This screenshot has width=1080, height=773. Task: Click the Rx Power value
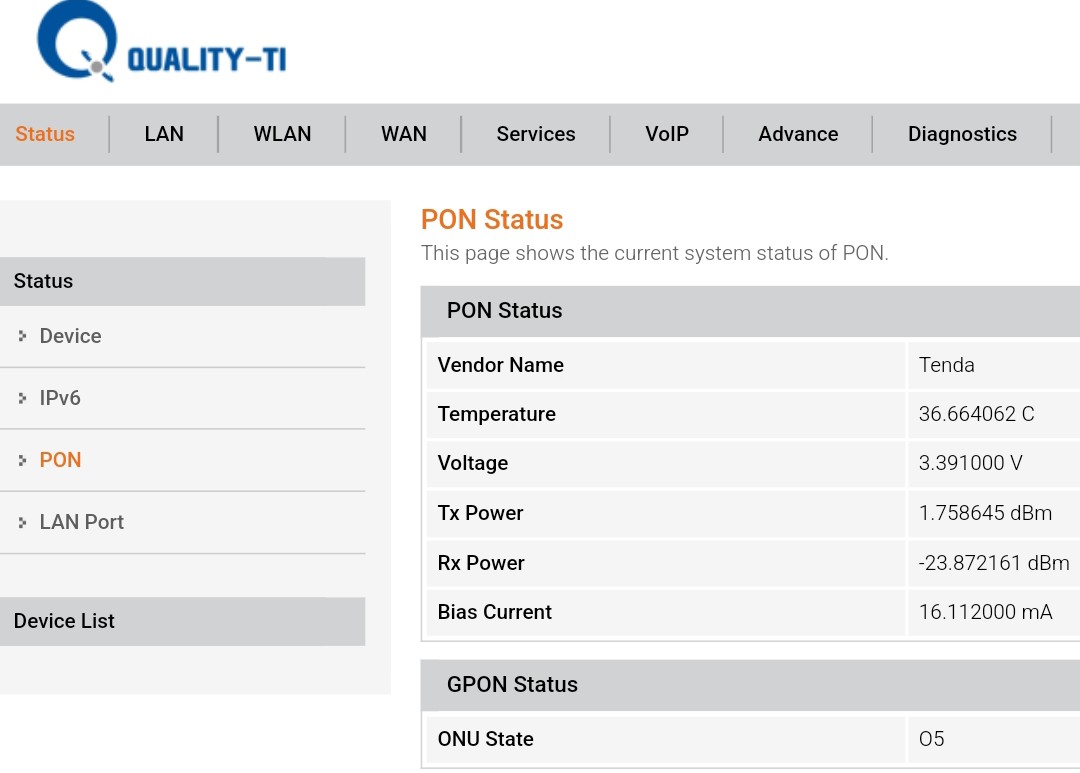pyautogui.click(x=993, y=563)
